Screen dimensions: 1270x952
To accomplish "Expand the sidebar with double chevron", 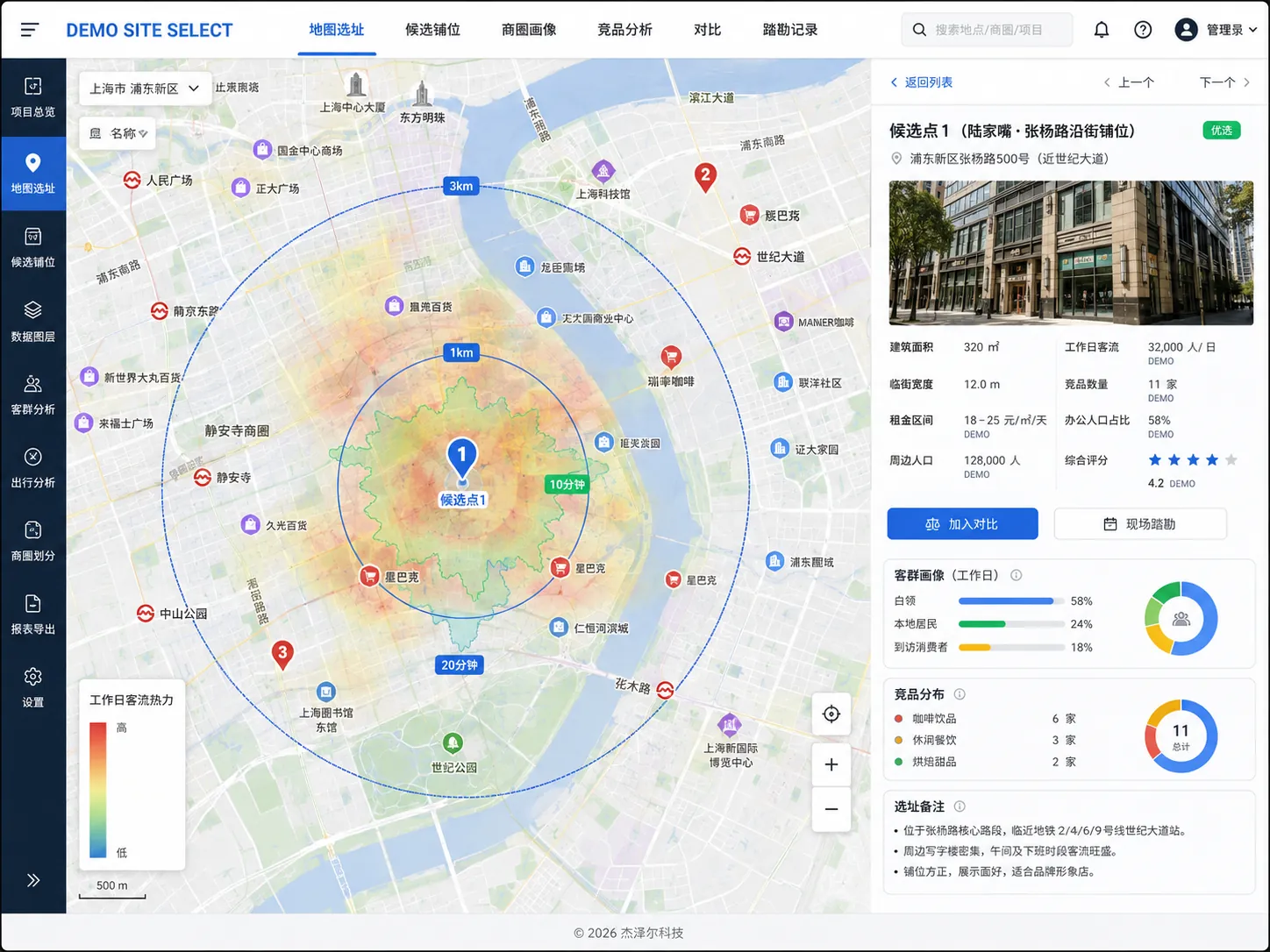I will pos(33,880).
